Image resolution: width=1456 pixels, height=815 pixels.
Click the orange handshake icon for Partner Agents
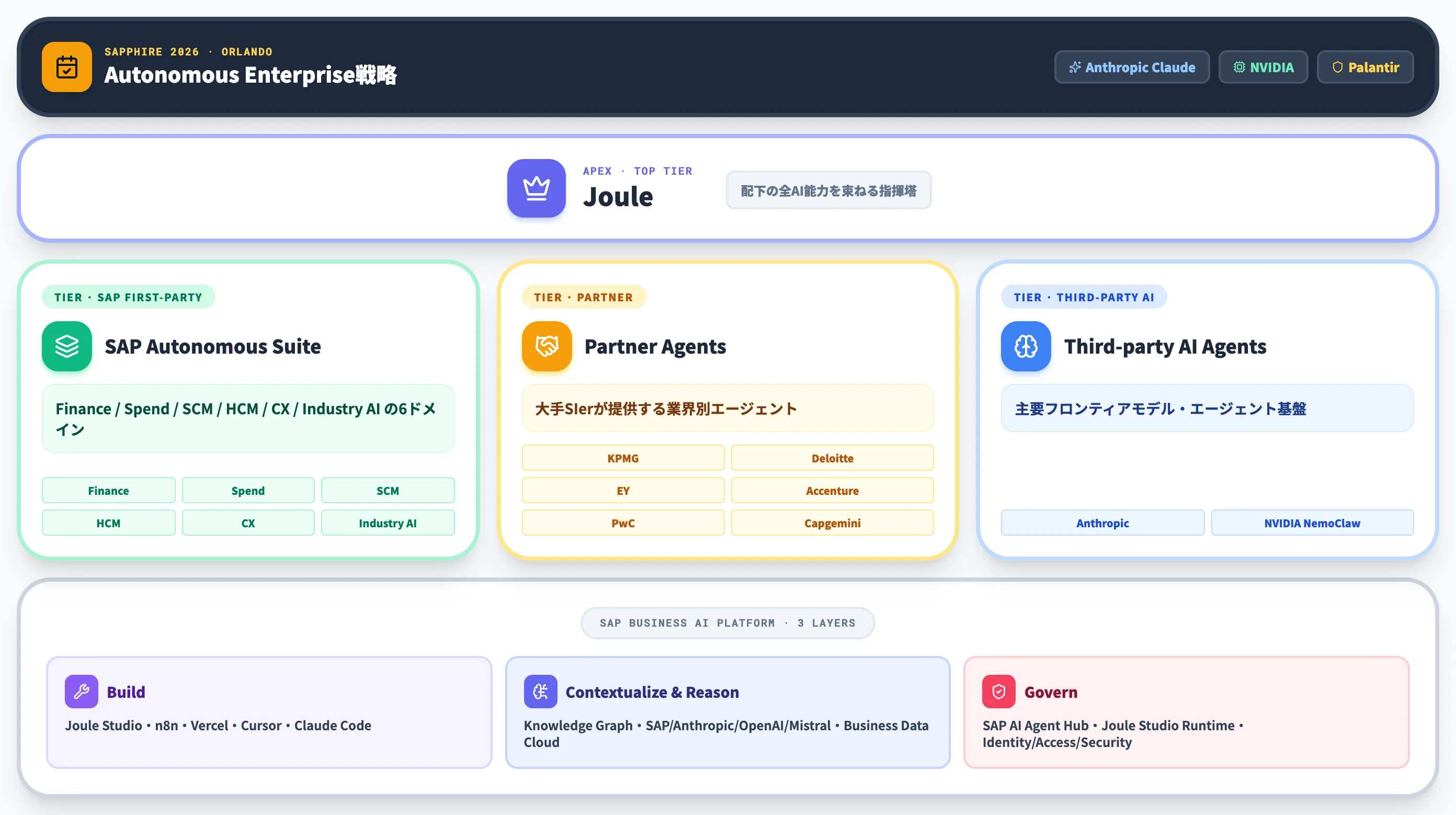(x=547, y=346)
